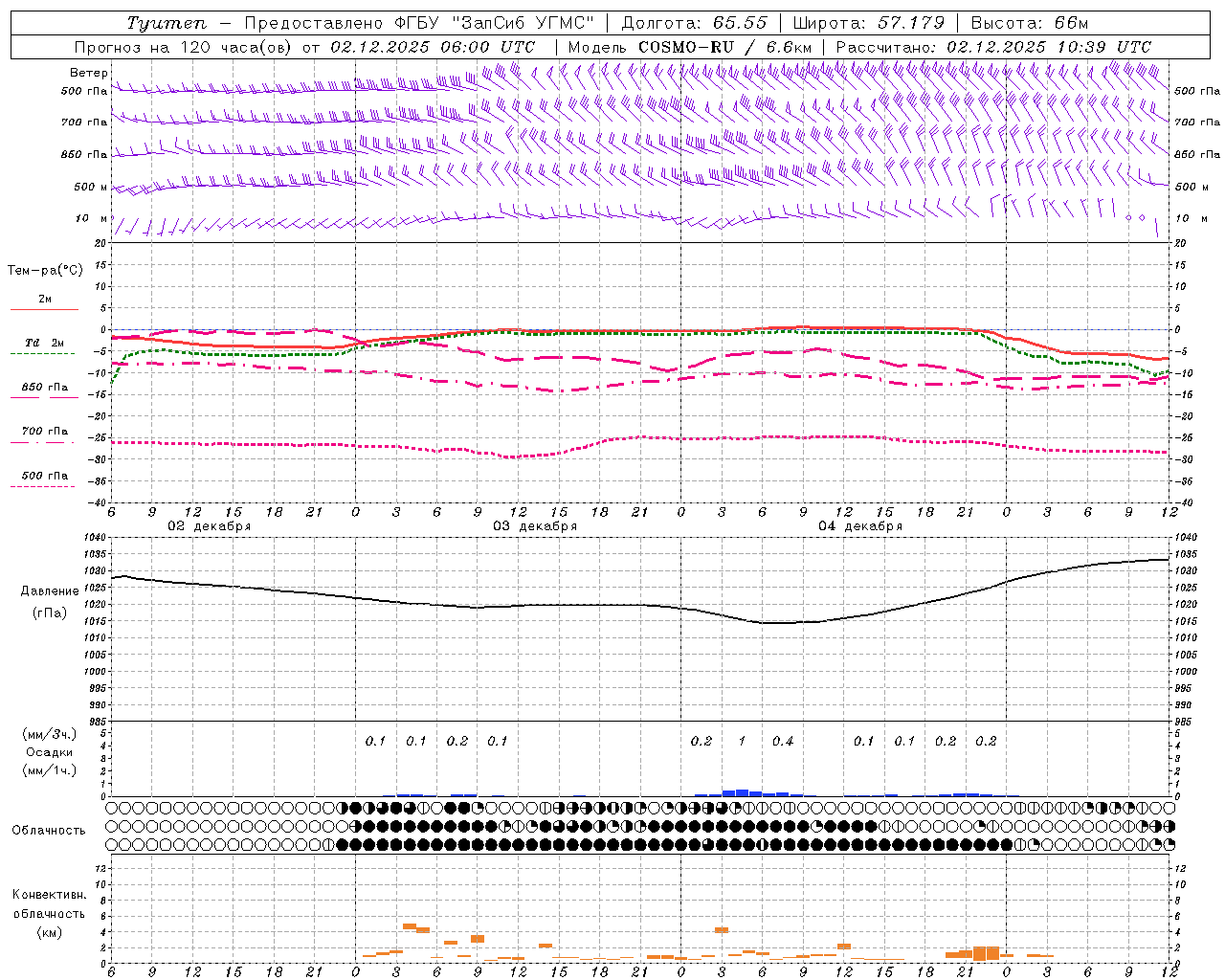Click the station name "Tyumen" in the header
1225x980 pixels.
pos(166,23)
